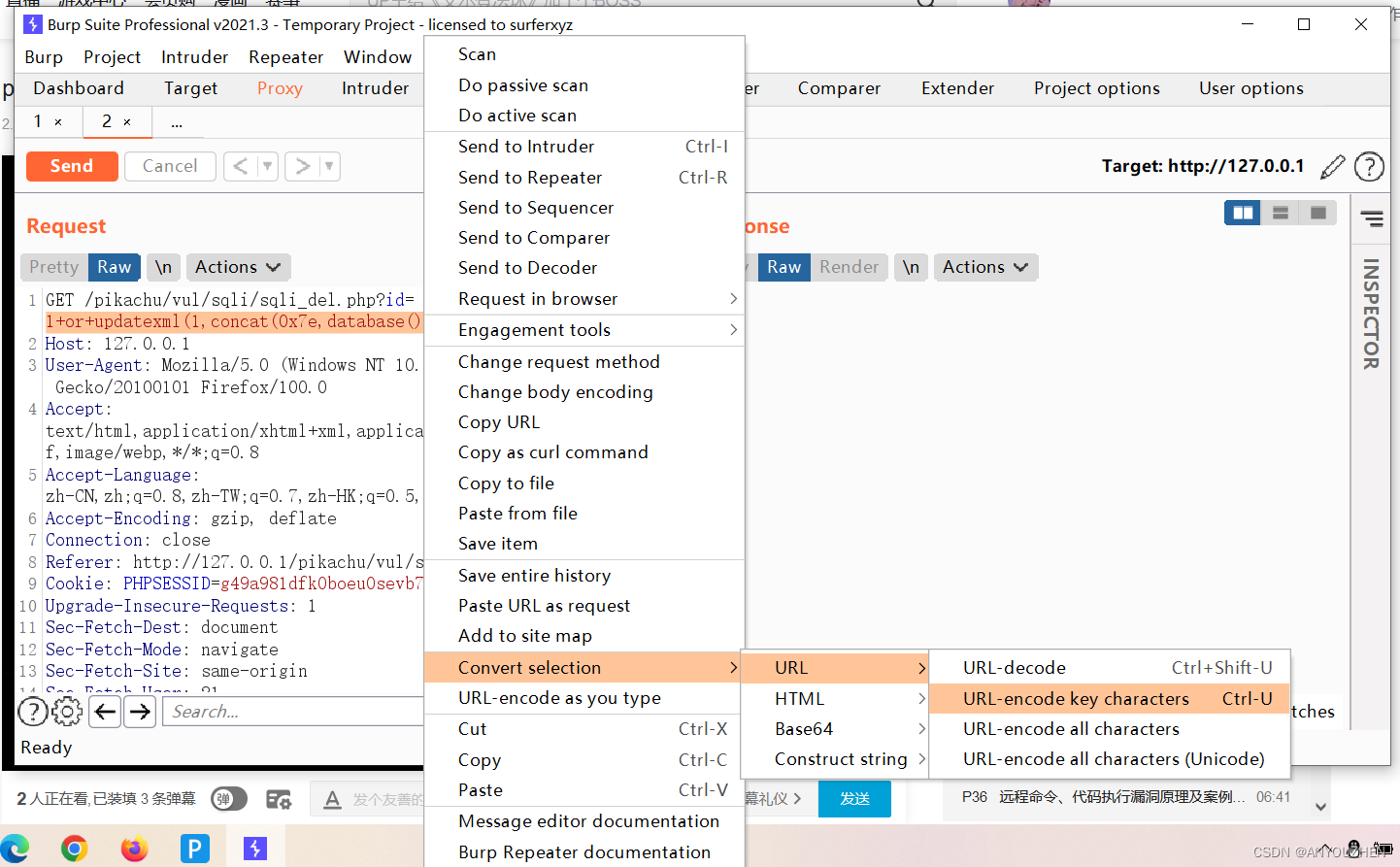Open Burp Repeater documentation
Viewport: 1400px width, 867px height.
(x=584, y=852)
